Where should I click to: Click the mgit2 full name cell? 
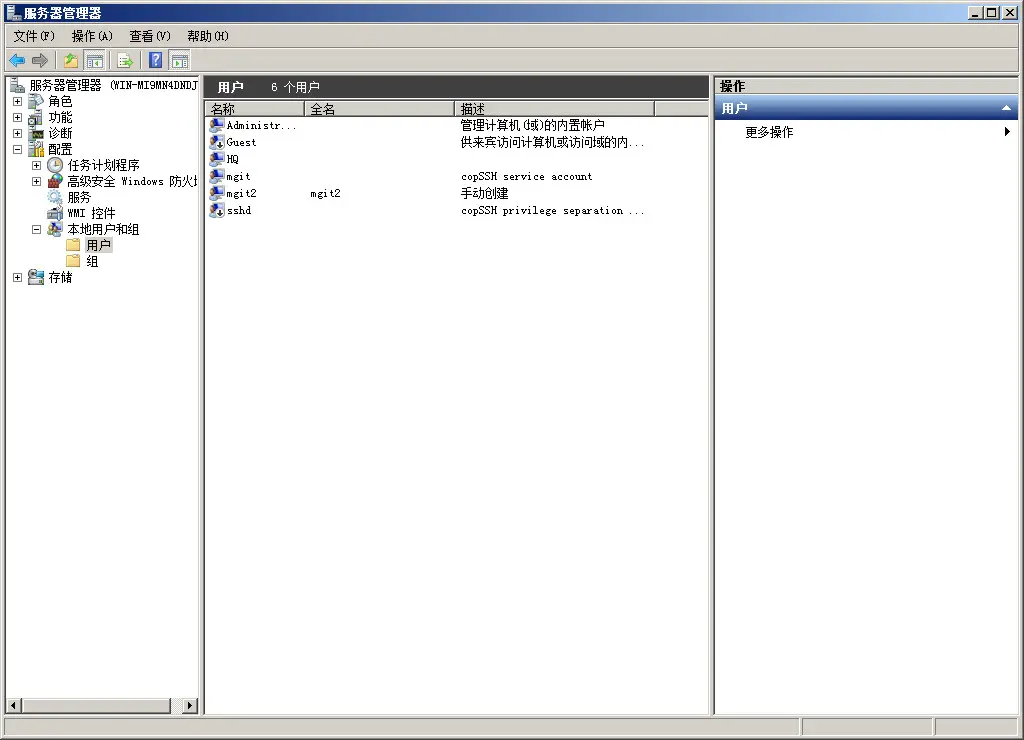point(325,193)
